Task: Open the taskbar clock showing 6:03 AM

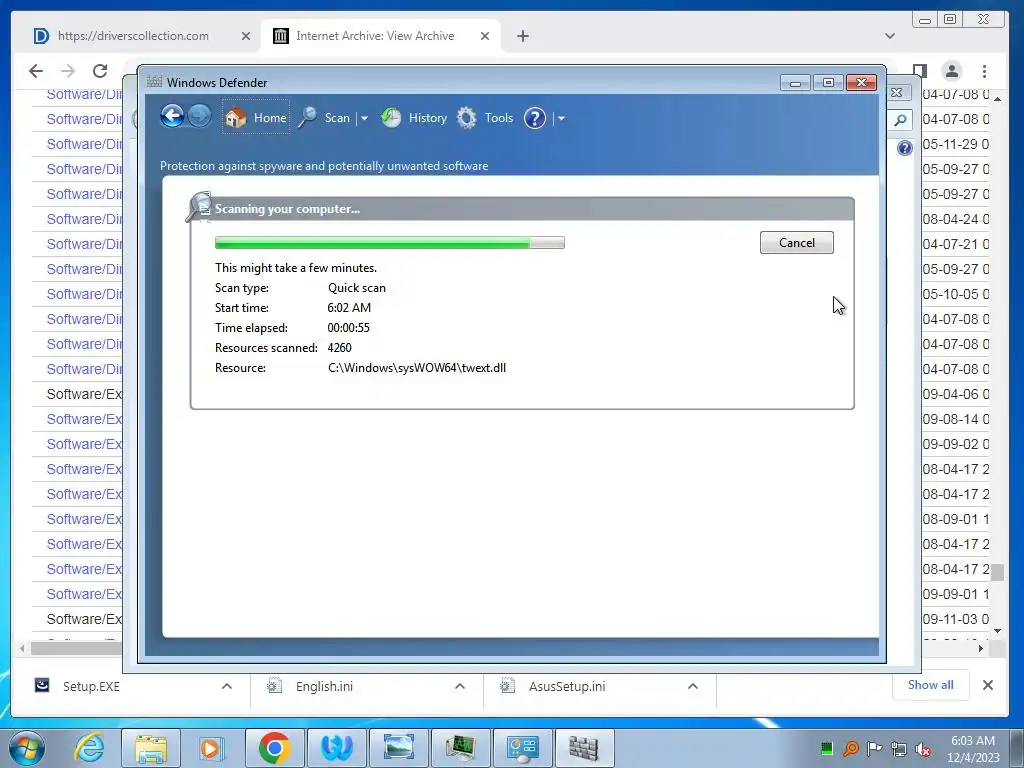Action: (x=973, y=749)
